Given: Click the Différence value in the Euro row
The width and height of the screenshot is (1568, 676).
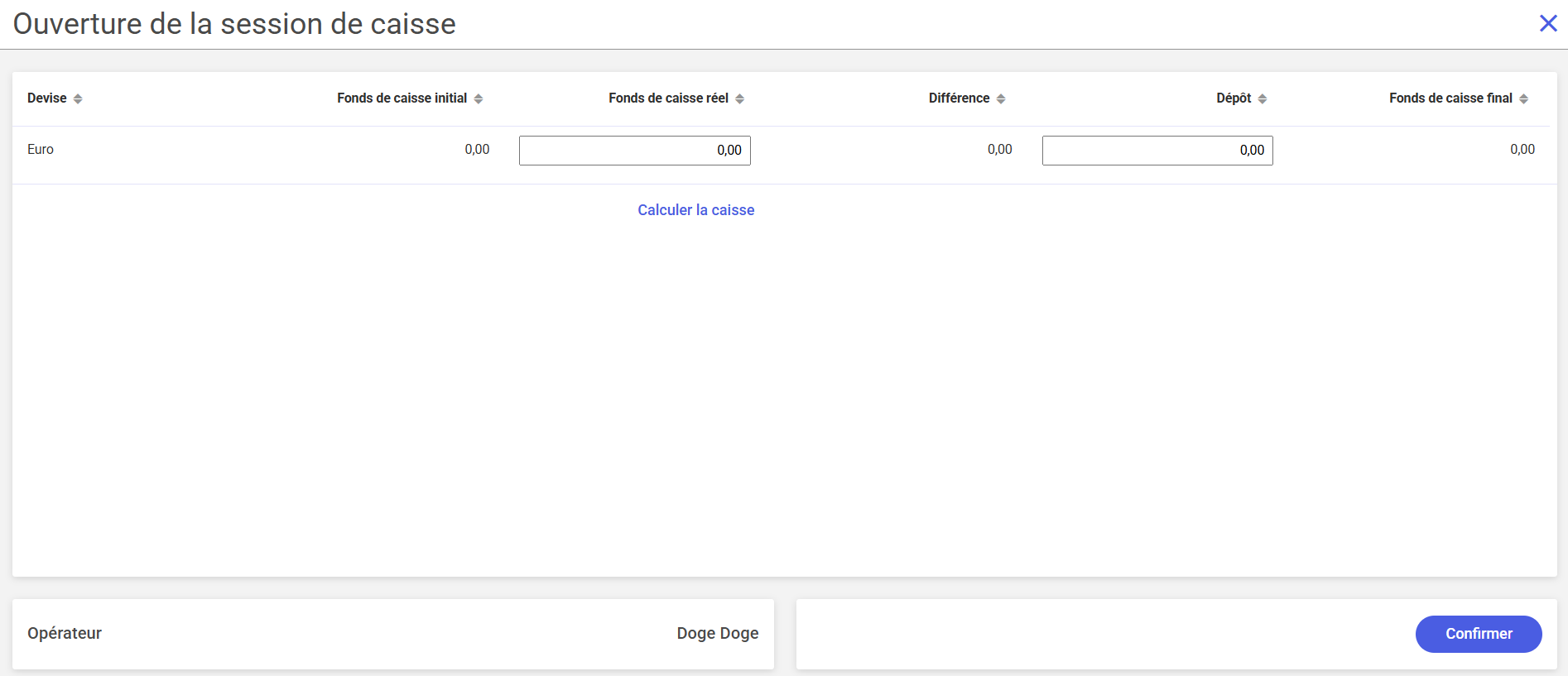Looking at the screenshot, I should [999, 150].
